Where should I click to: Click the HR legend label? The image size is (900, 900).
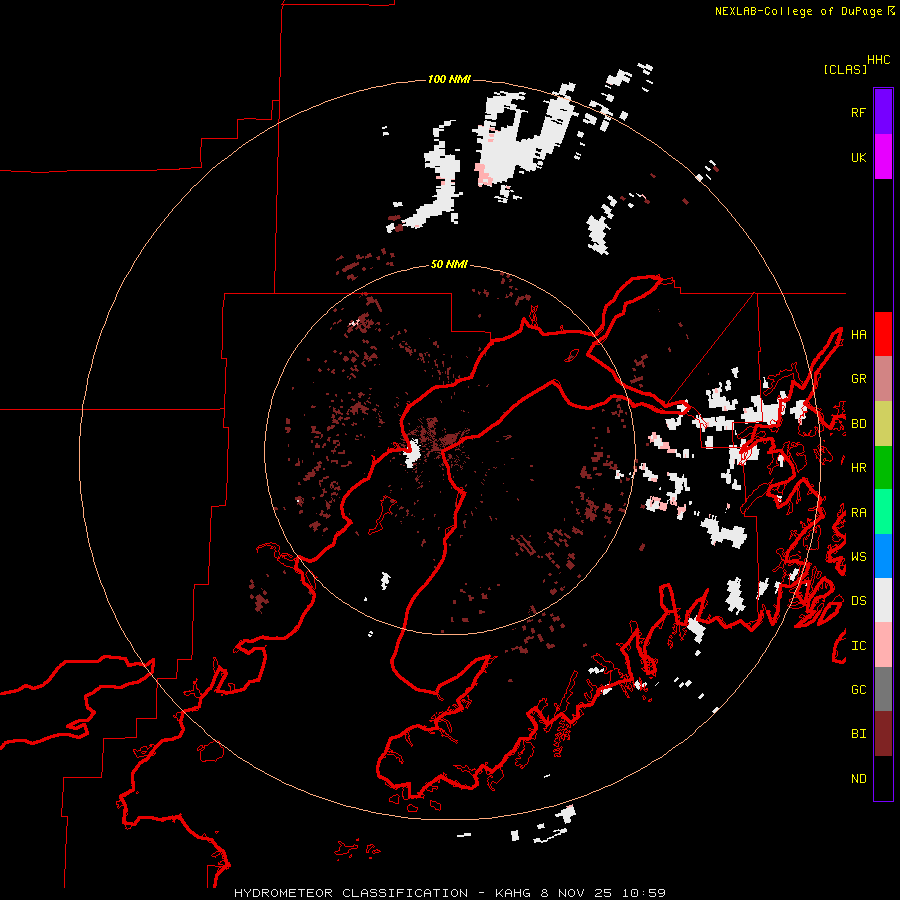[x=858, y=468]
